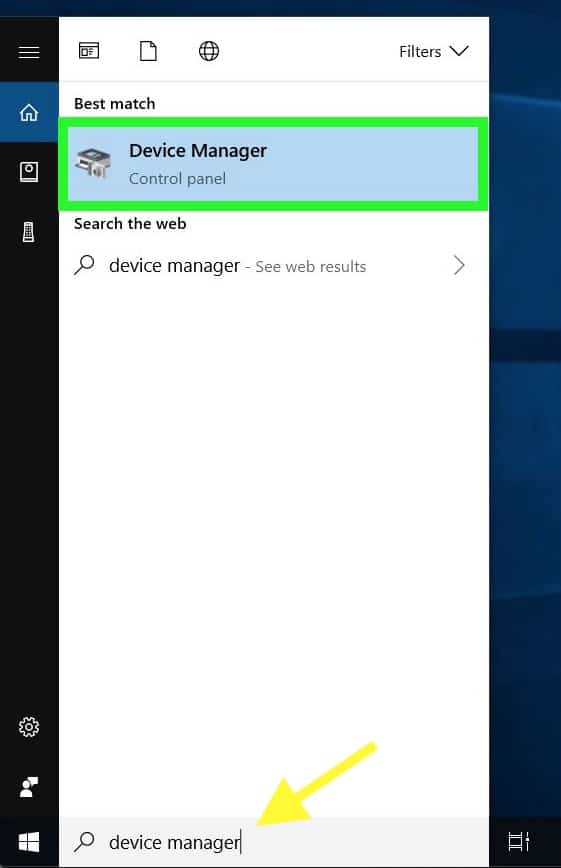Filter results by Web globe icon
This screenshot has height=868, width=561.
[x=209, y=51]
